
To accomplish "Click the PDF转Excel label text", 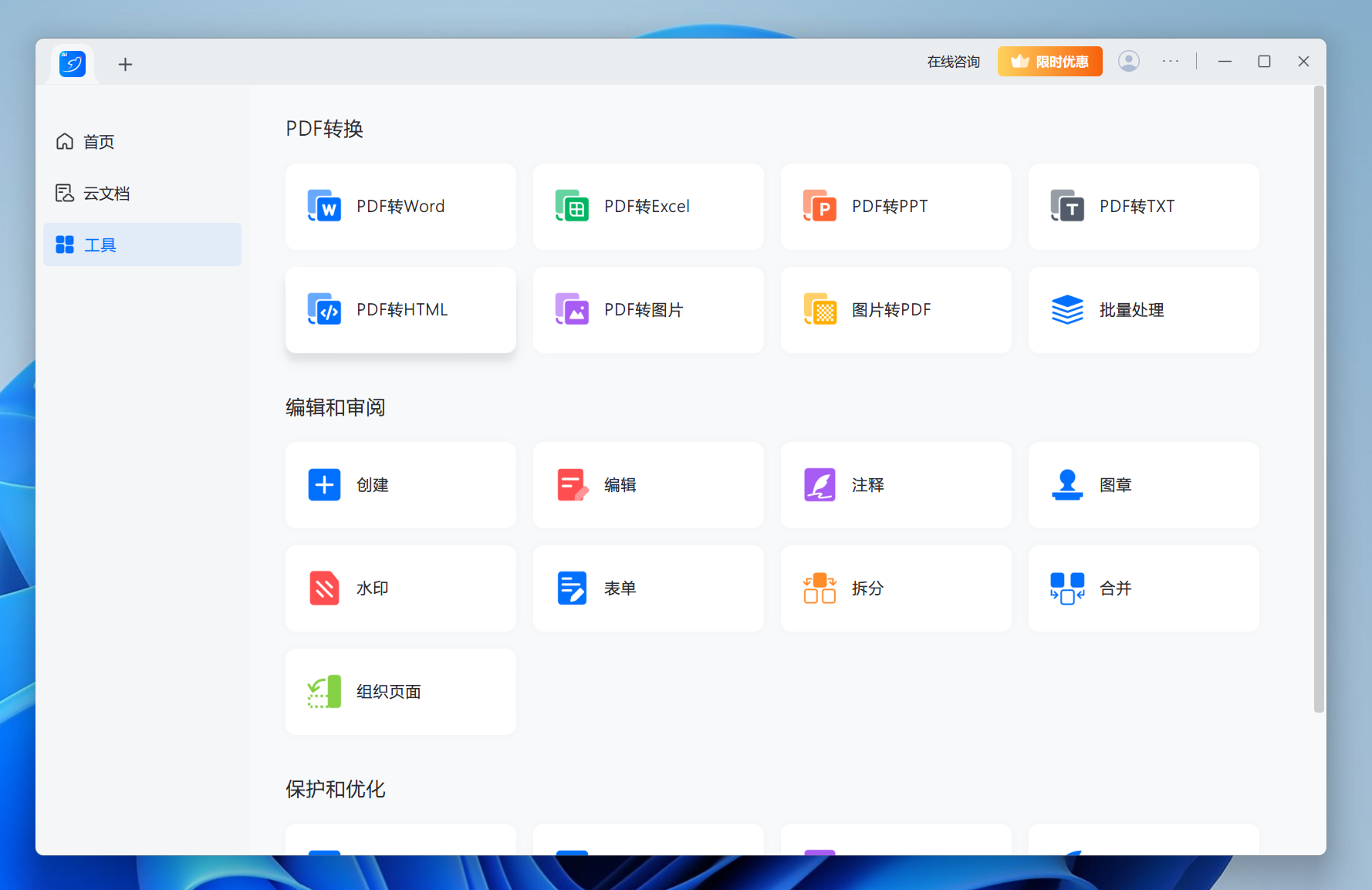I will pyautogui.click(x=647, y=206).
